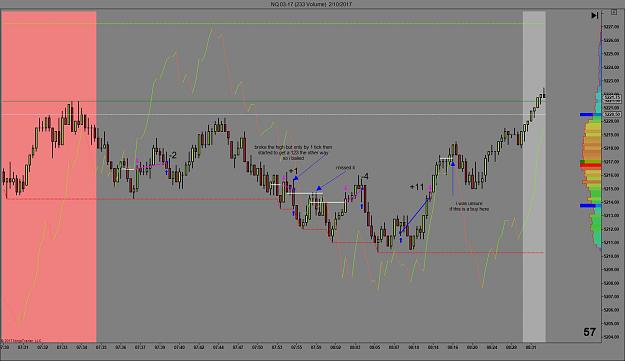Select the 'broke the high' annotation text
The width and height of the screenshot is (625, 361).
293,153
